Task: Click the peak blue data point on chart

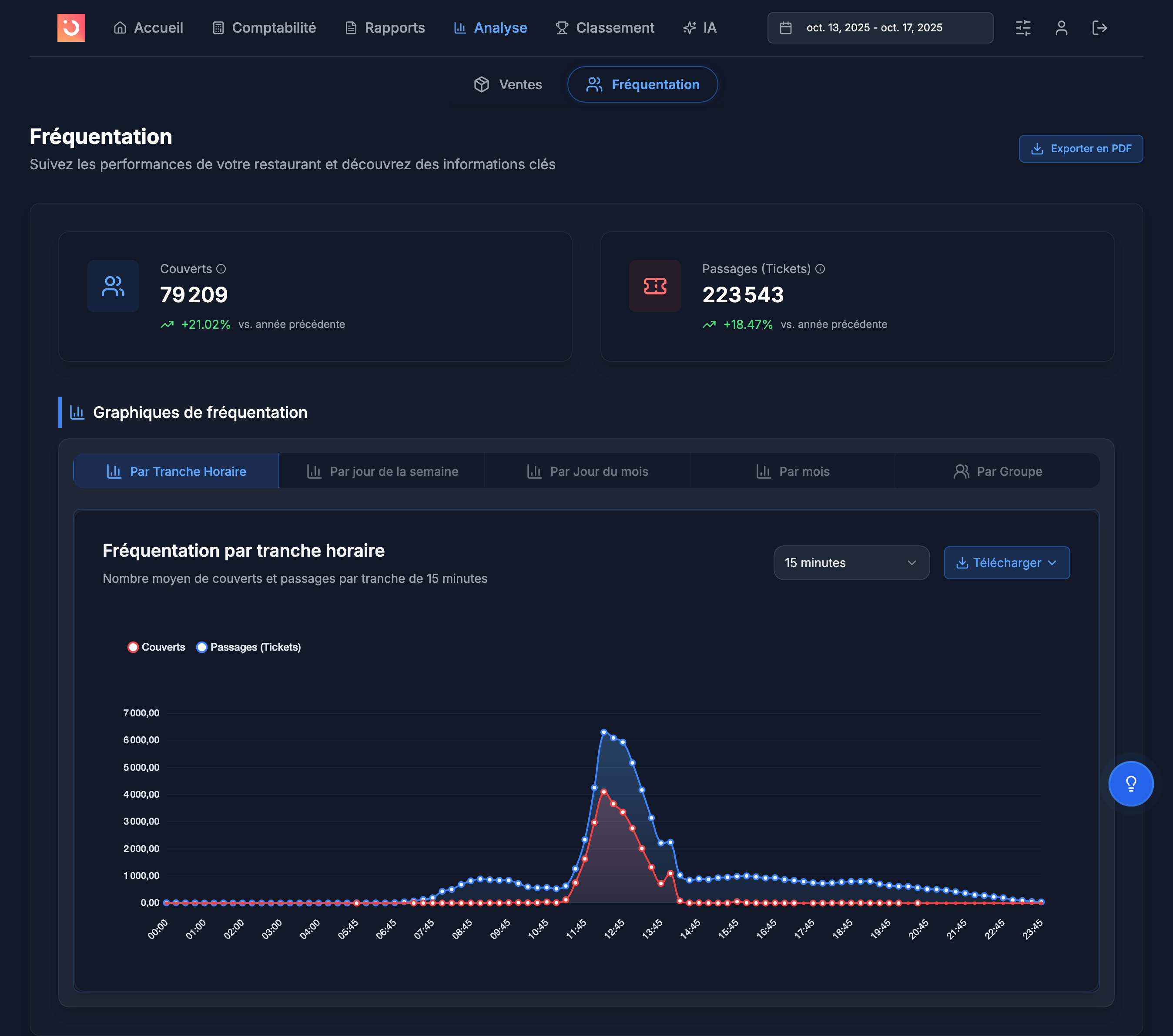Action: tap(604, 732)
